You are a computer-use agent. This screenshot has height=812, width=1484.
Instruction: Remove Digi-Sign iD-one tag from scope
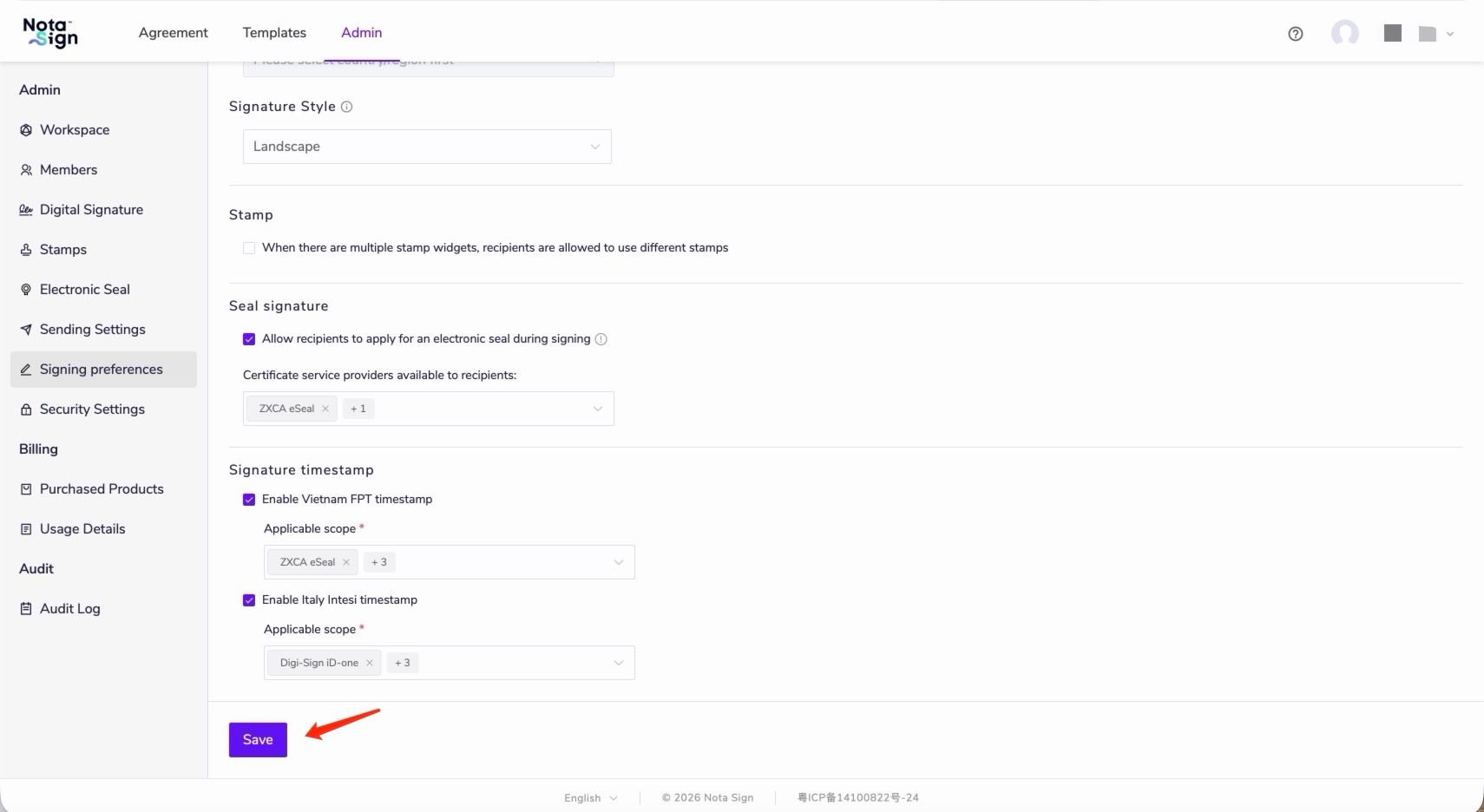(369, 663)
